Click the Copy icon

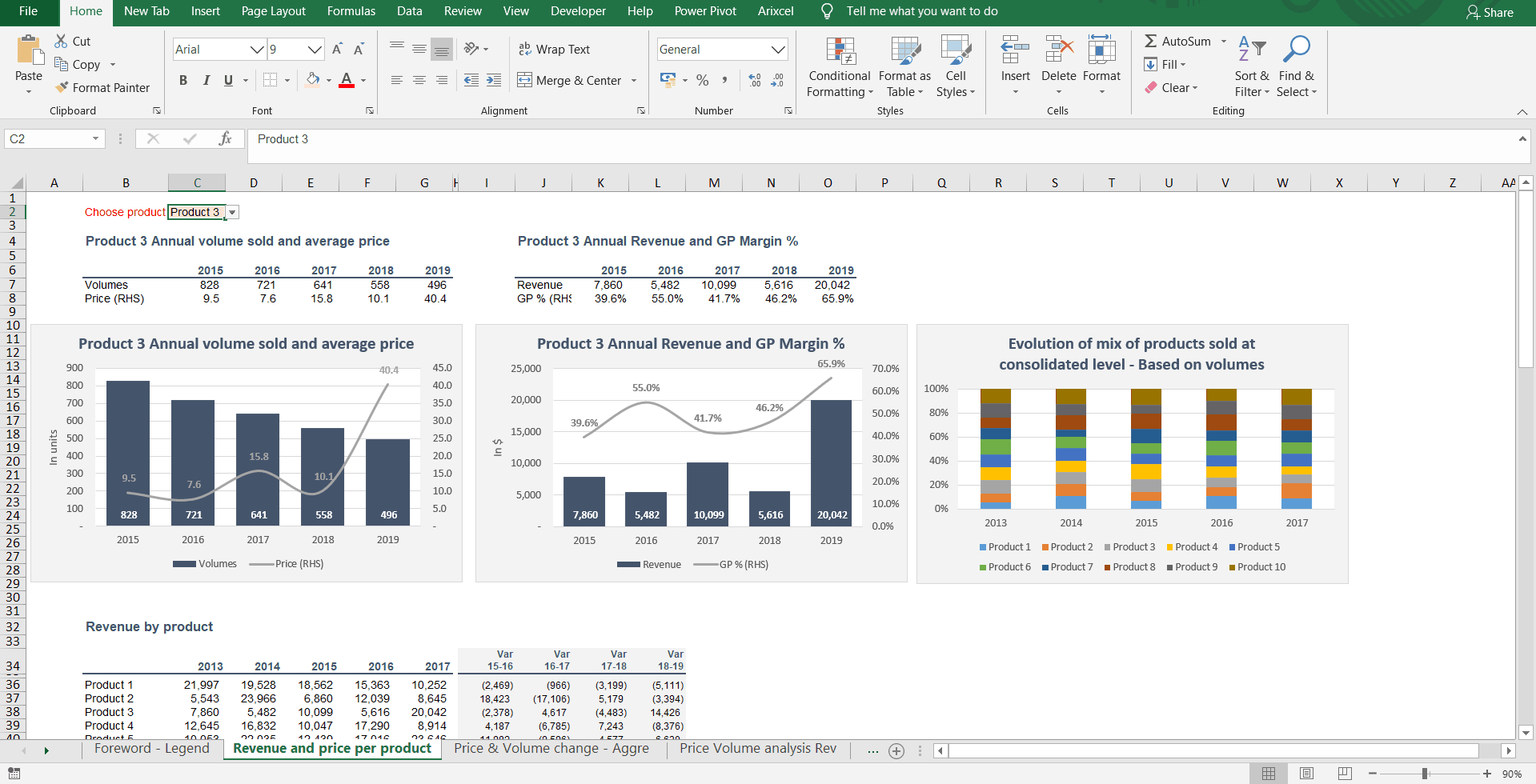pos(61,64)
